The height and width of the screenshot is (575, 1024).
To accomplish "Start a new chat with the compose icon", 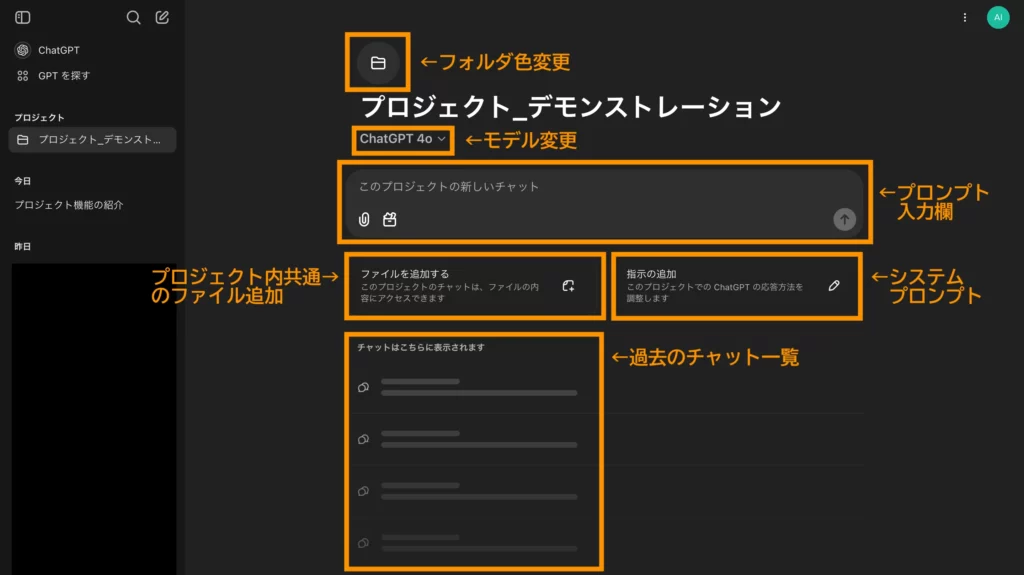I will [162, 17].
